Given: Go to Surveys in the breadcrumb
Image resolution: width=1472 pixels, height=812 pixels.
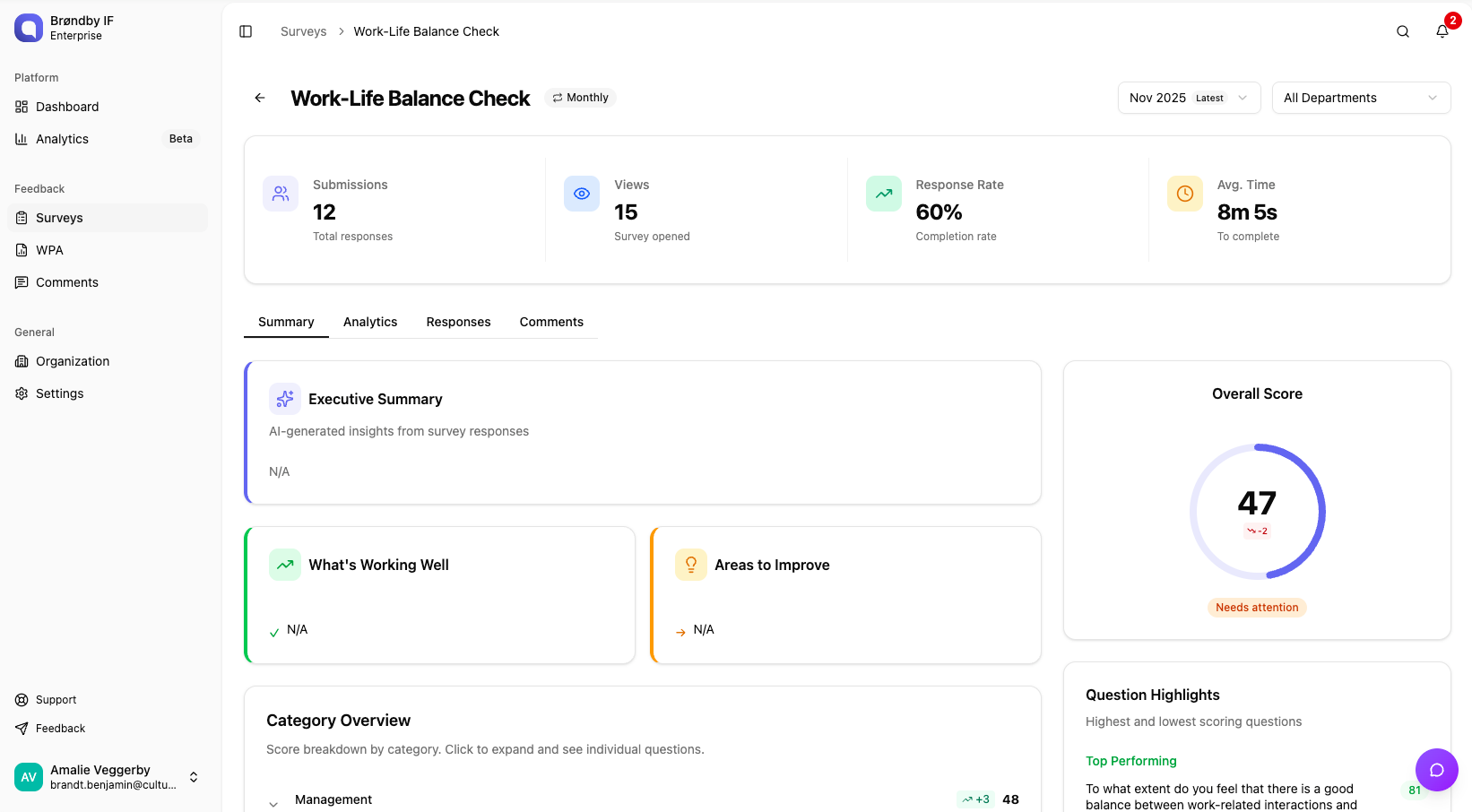Looking at the screenshot, I should pos(303,31).
